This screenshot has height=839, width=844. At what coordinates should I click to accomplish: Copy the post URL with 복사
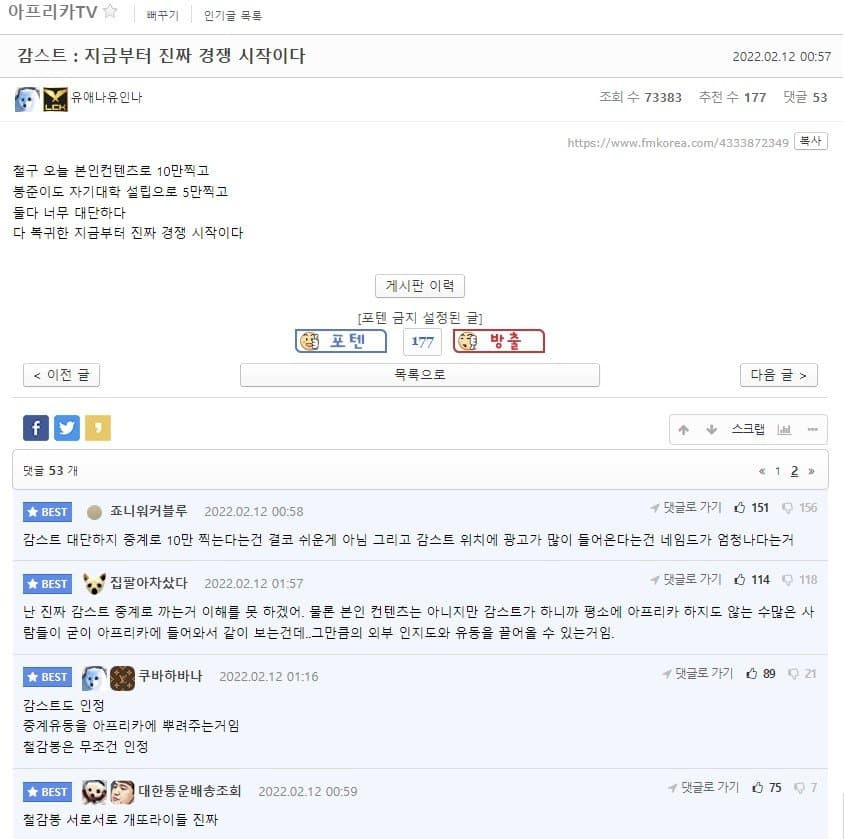[811, 141]
